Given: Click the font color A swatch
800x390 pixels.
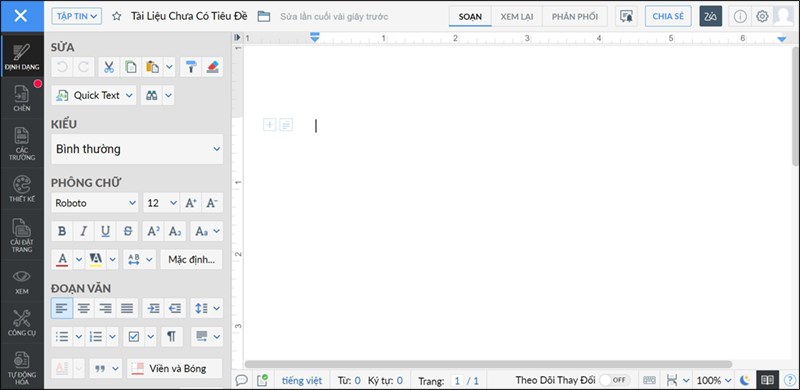Looking at the screenshot, I should pos(63,259).
